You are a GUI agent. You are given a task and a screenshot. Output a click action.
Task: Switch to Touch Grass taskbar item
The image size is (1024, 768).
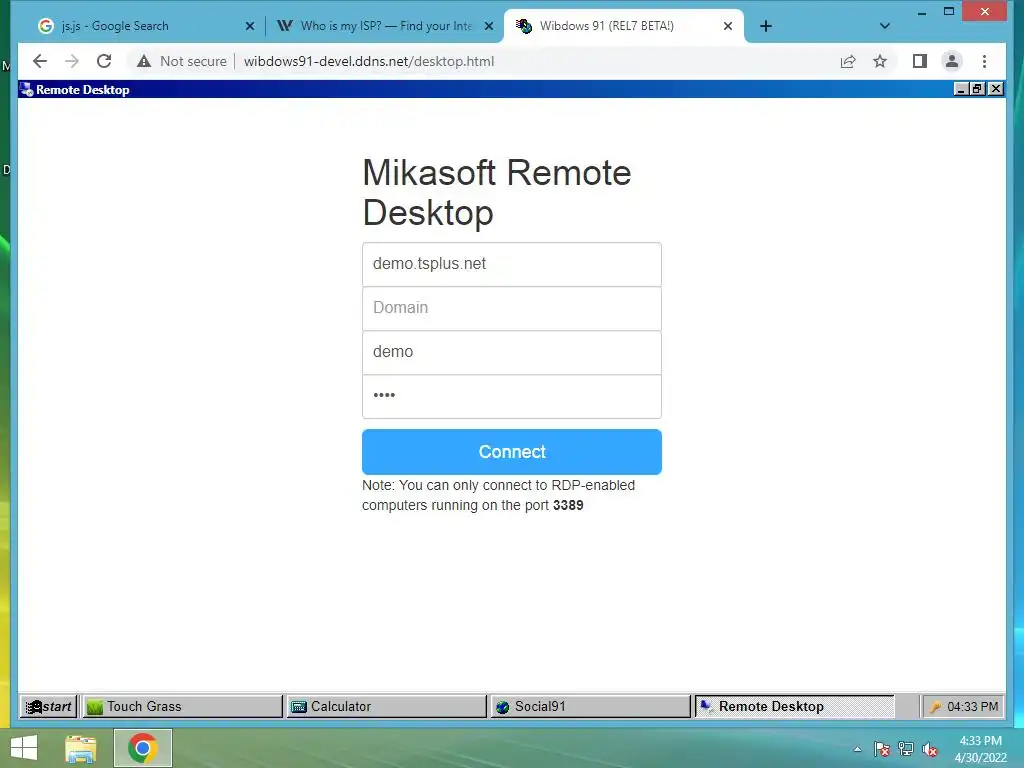[183, 707]
